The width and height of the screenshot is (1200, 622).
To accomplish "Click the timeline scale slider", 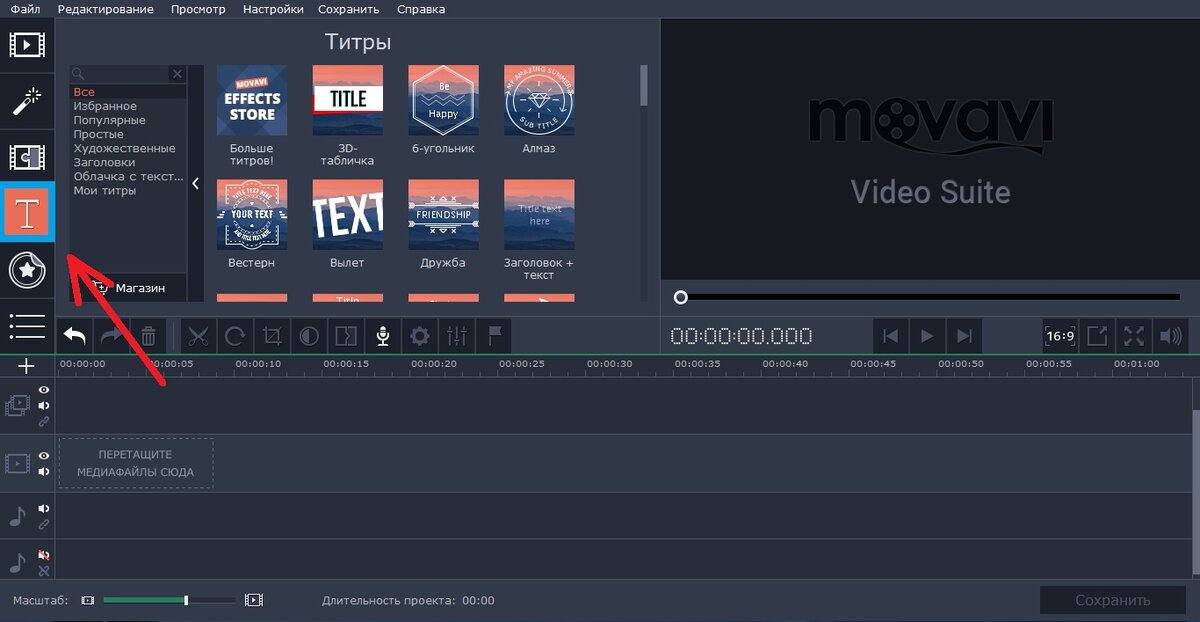I will pyautogui.click(x=169, y=600).
